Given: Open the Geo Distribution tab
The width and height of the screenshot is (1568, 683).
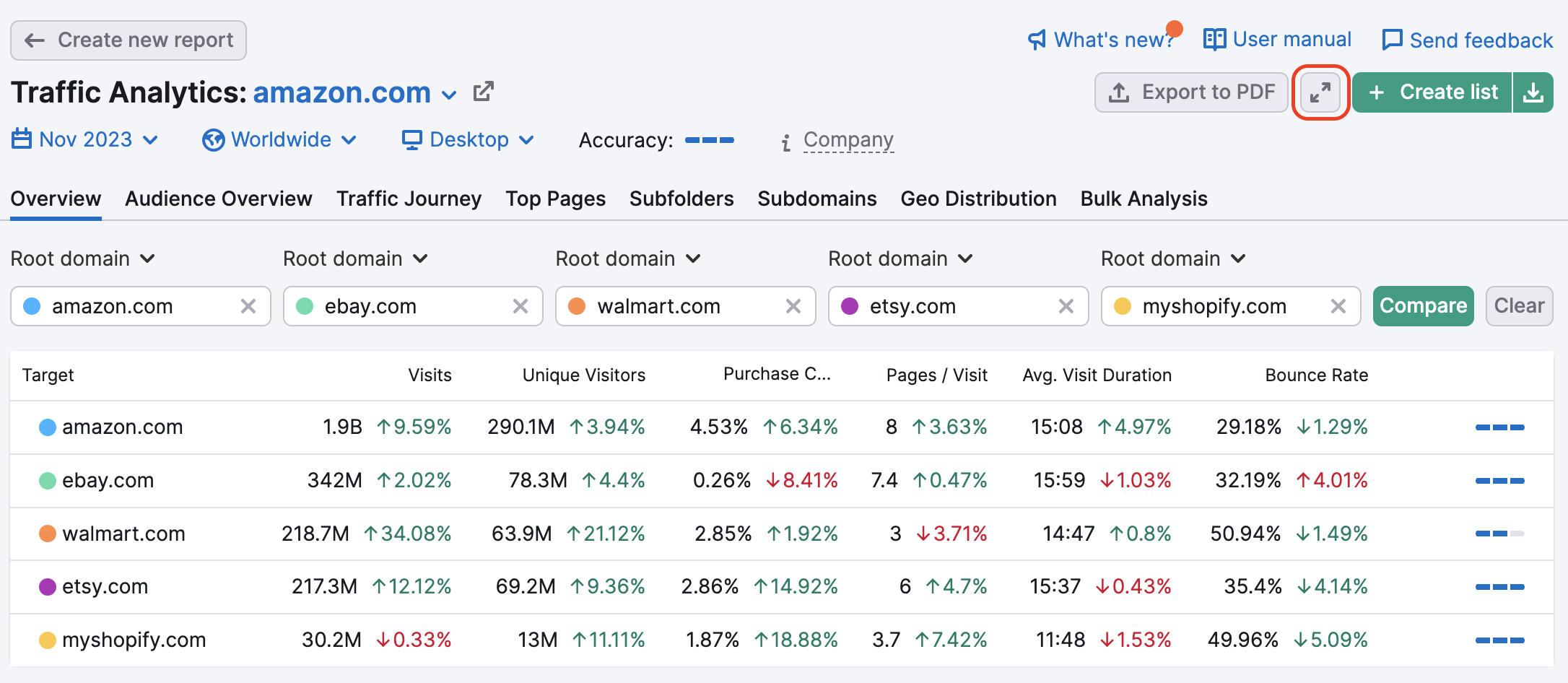Looking at the screenshot, I should (978, 199).
